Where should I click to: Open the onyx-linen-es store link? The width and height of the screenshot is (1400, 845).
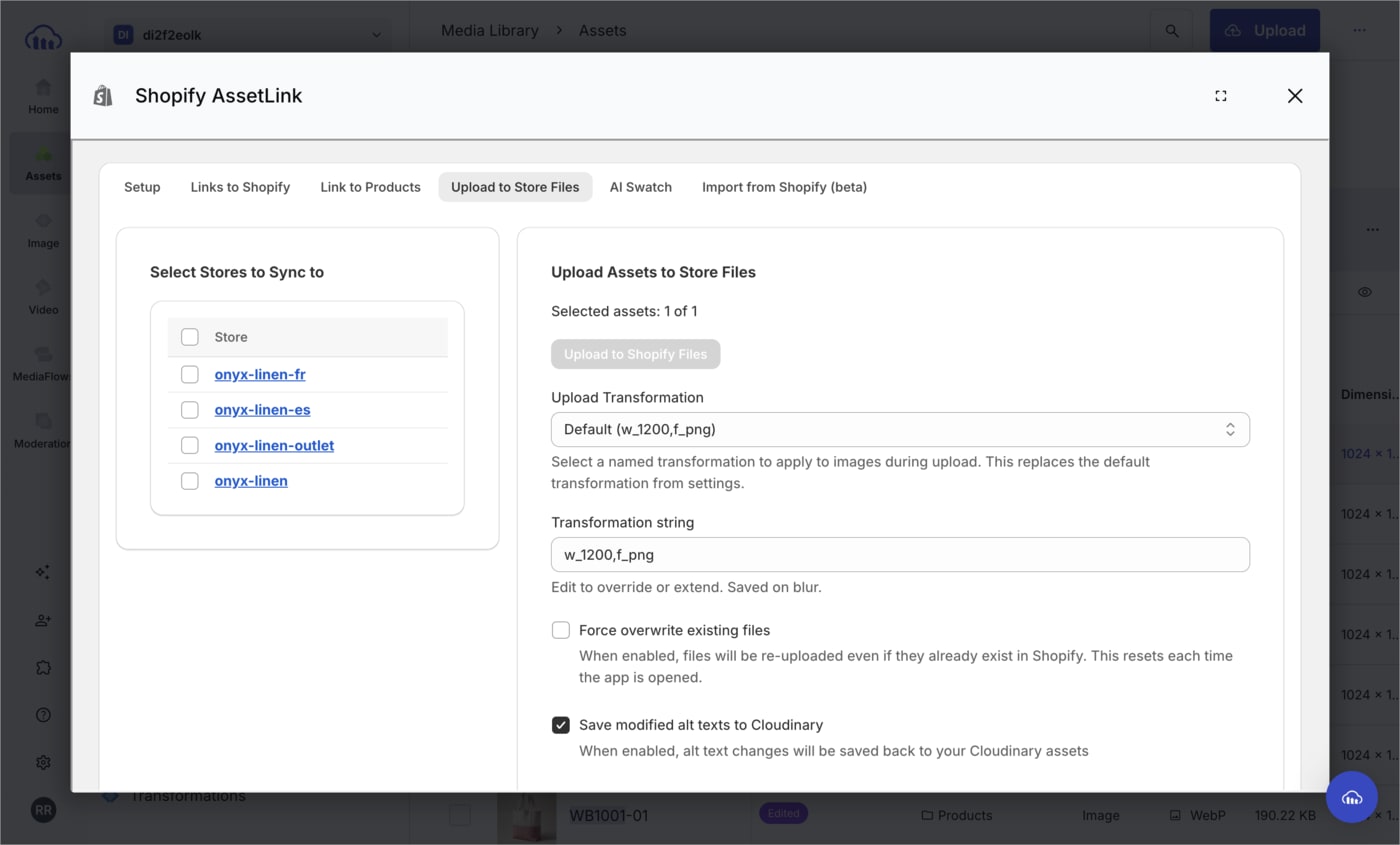pyautogui.click(x=262, y=410)
